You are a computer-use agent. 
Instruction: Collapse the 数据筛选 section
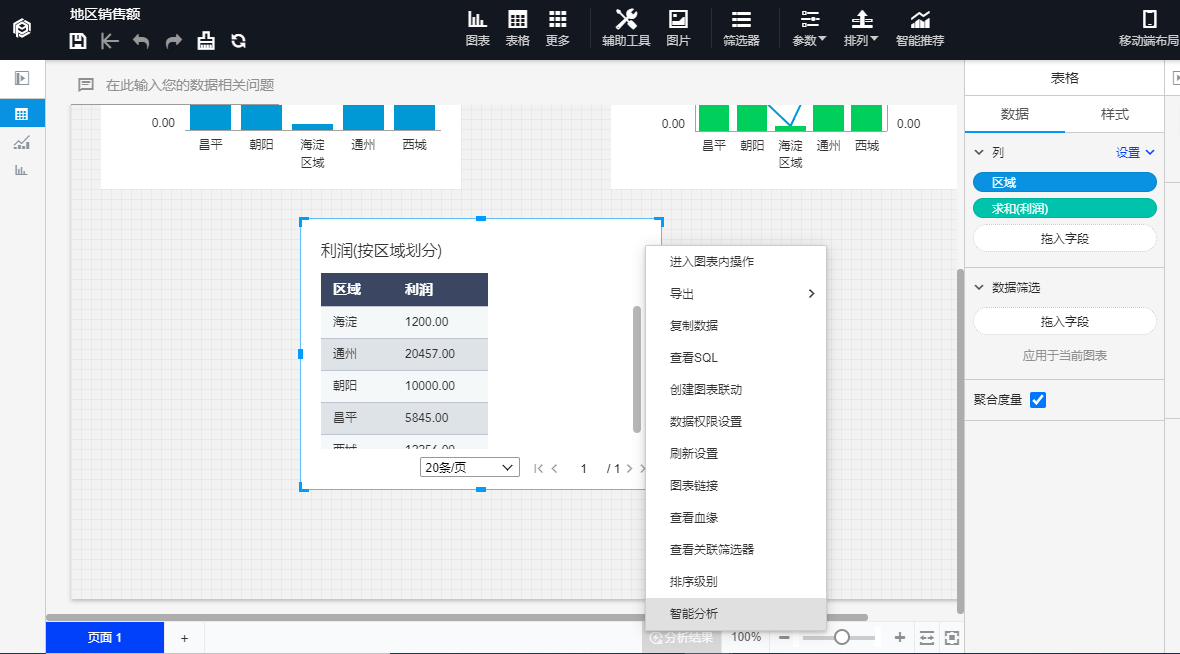pos(979,288)
